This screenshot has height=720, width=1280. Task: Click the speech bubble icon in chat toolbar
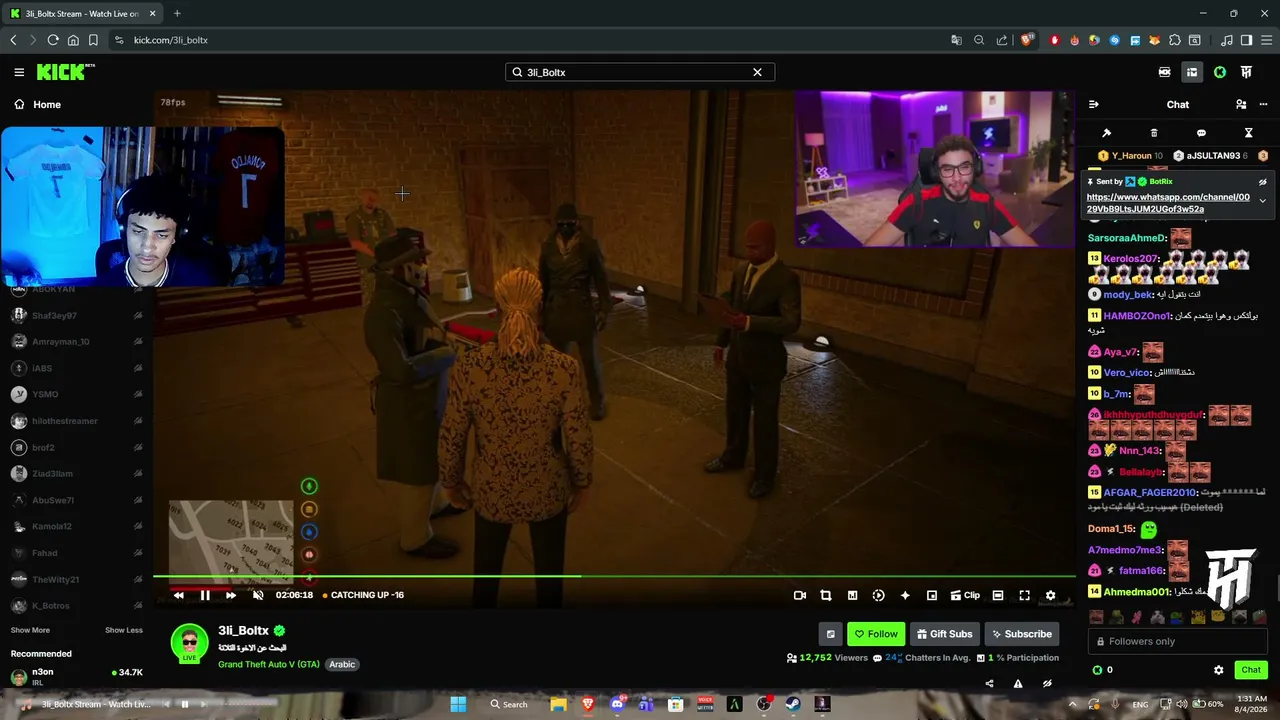coord(1201,133)
